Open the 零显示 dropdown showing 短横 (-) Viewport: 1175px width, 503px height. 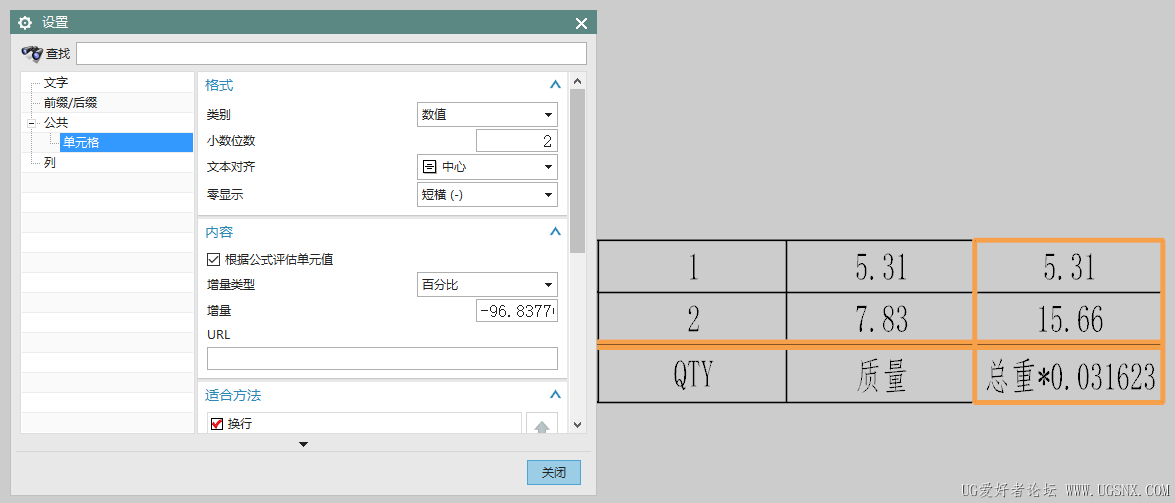point(487,195)
